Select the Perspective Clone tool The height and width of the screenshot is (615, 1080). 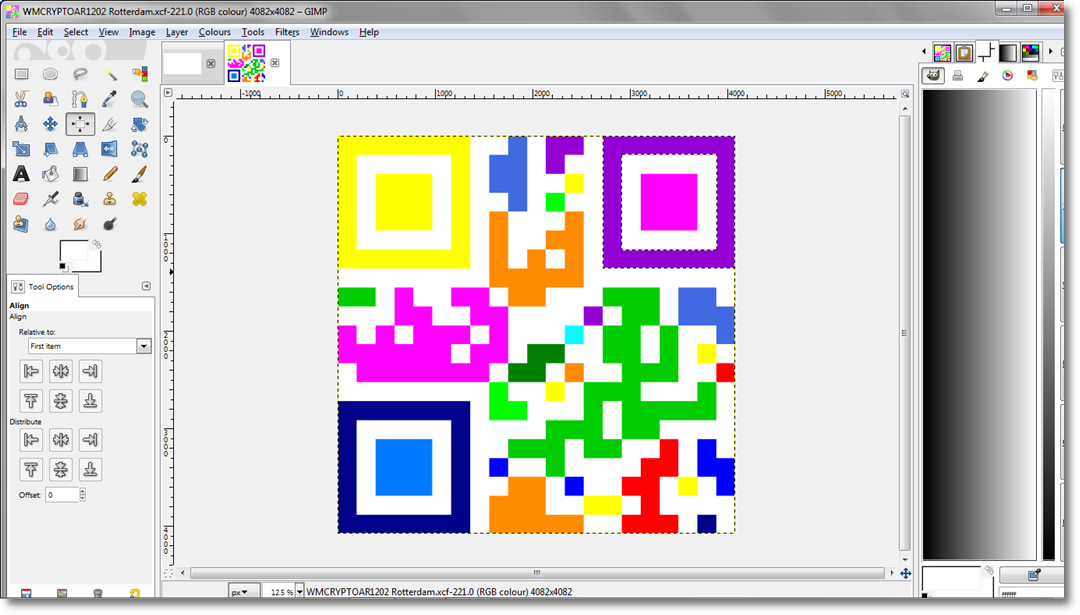(x=21, y=224)
